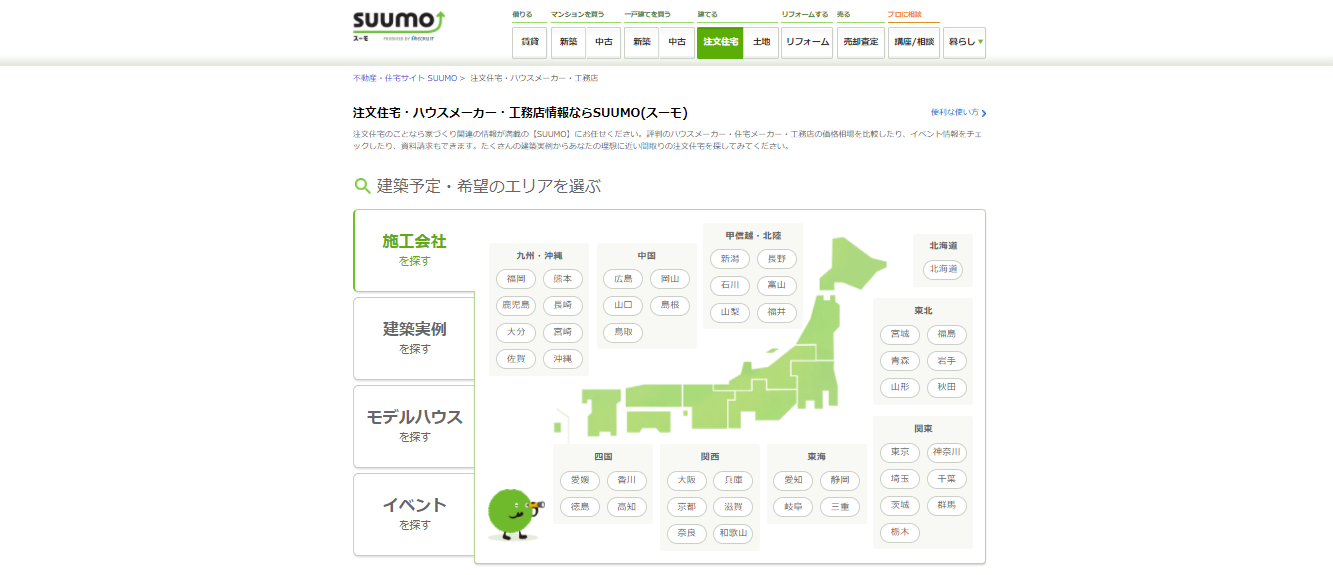
Task: Choose the 東京 prefecture button
Action: click(899, 453)
